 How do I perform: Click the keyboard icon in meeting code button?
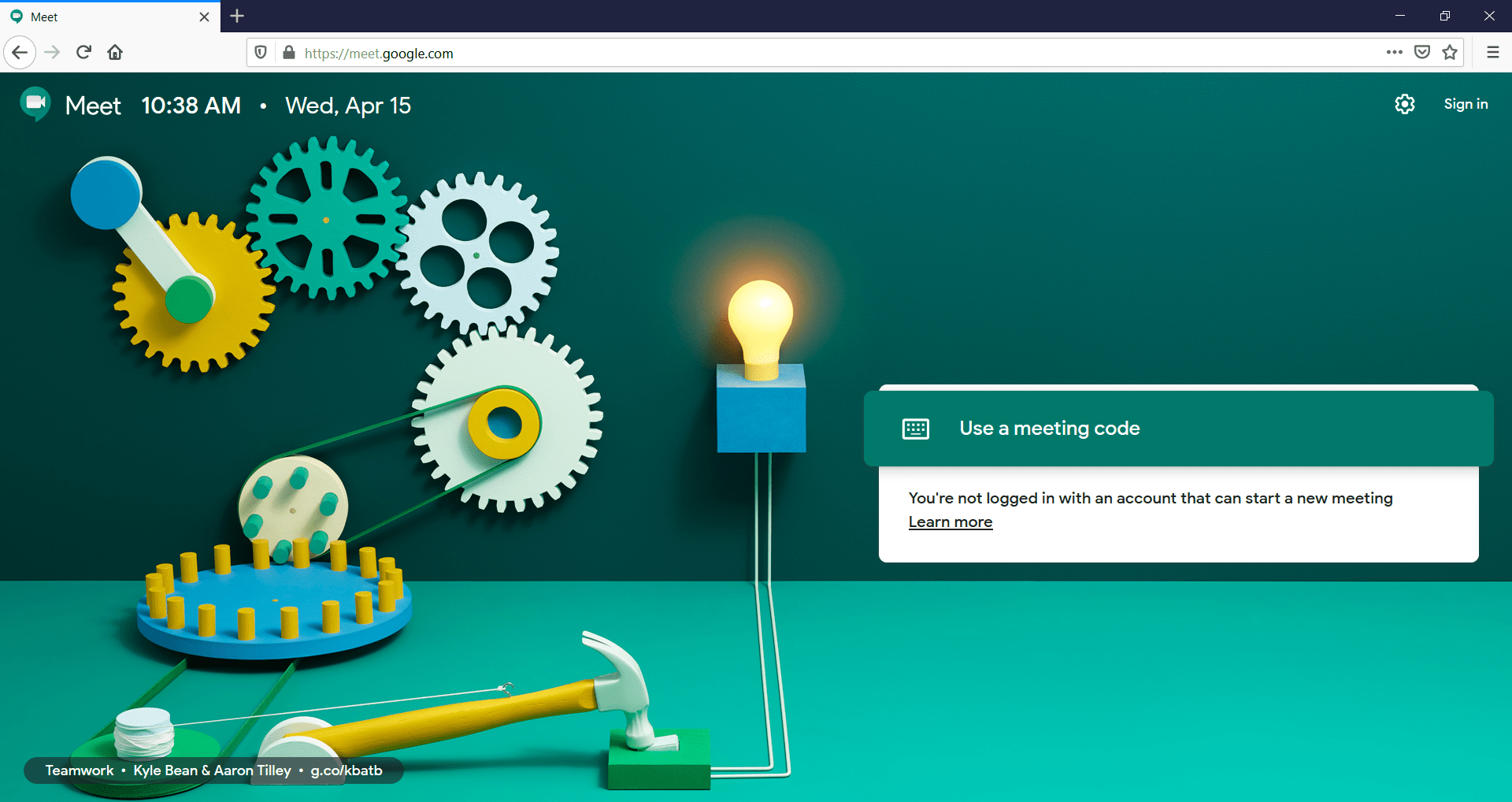click(916, 429)
